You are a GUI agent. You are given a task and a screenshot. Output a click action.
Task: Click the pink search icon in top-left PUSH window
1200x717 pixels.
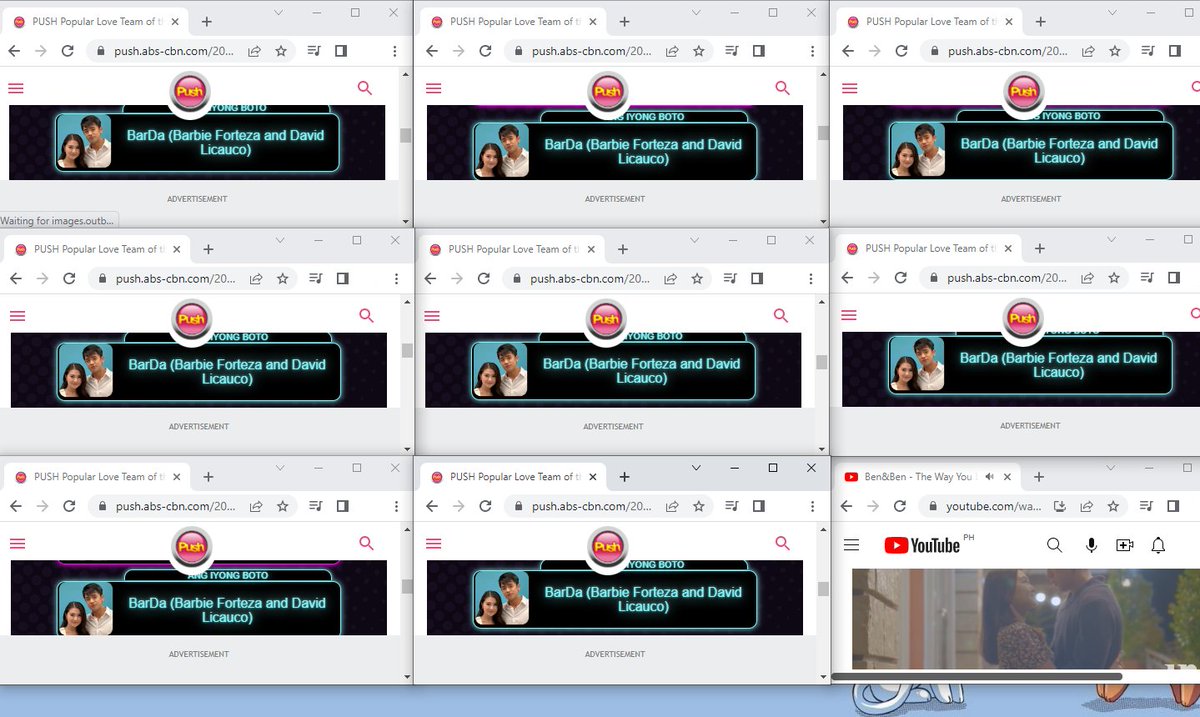[365, 88]
